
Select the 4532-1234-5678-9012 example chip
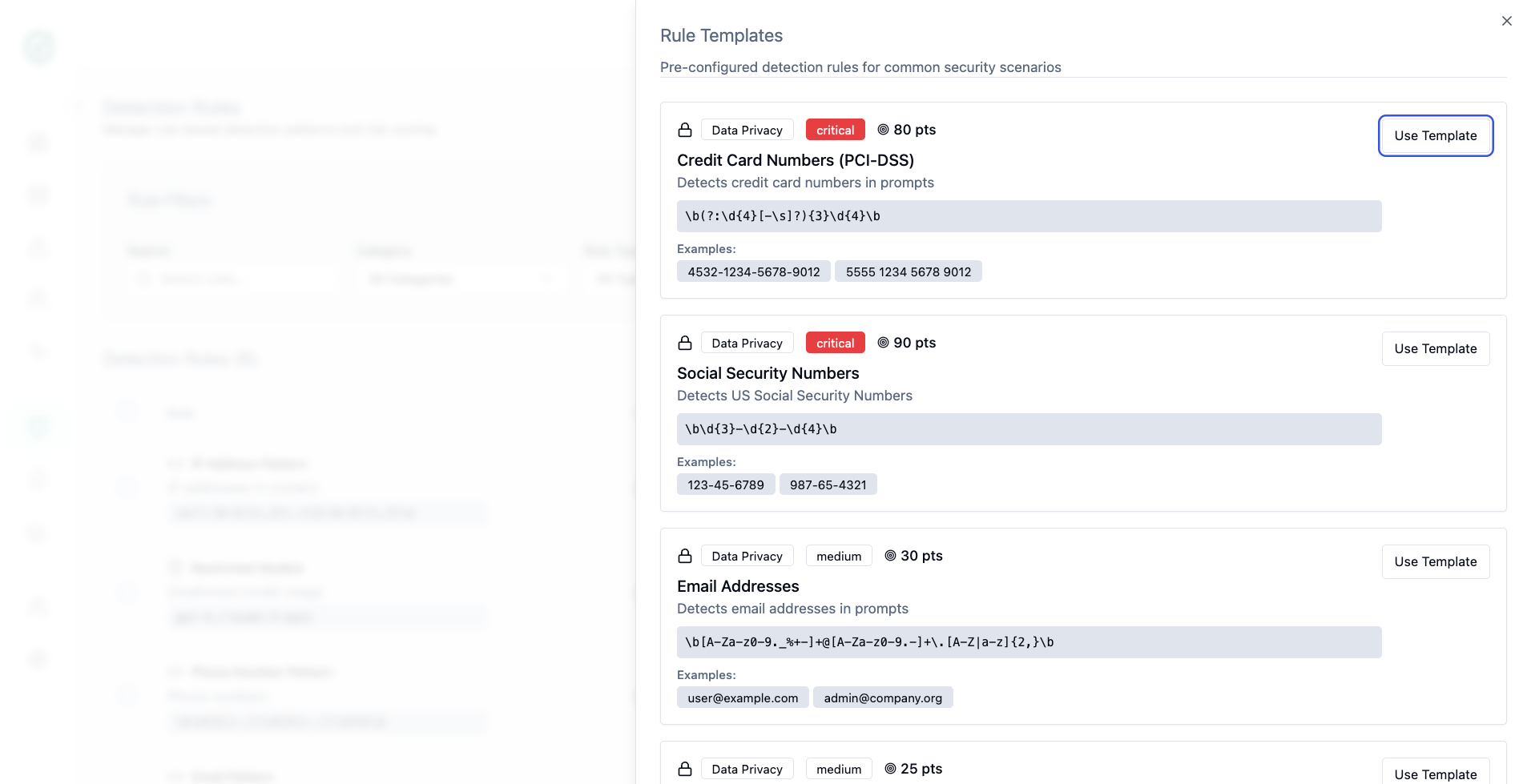[x=753, y=272]
